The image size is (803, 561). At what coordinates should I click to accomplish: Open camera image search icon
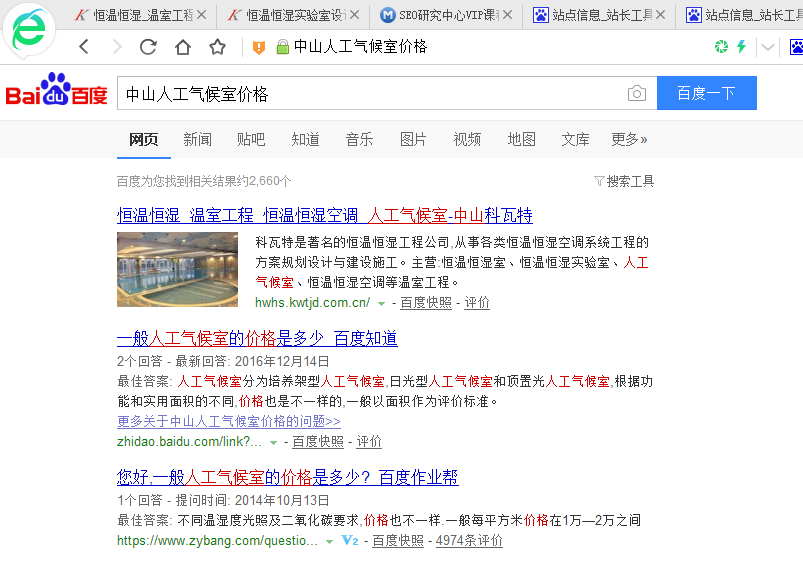637,93
